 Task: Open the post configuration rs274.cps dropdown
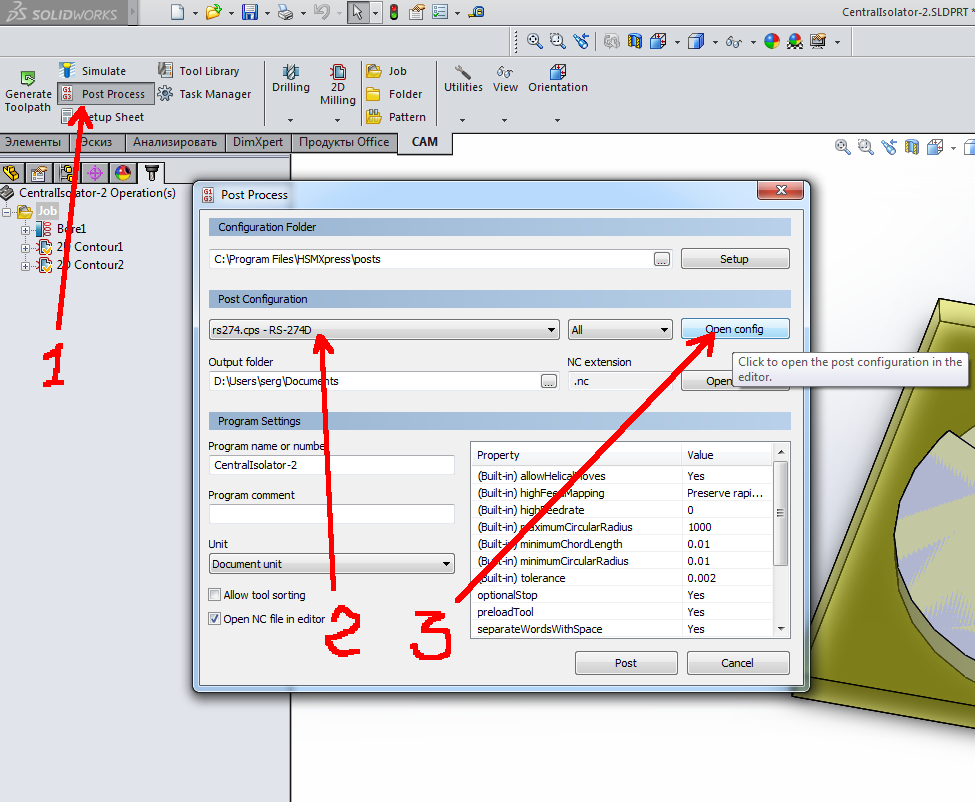tap(384, 330)
